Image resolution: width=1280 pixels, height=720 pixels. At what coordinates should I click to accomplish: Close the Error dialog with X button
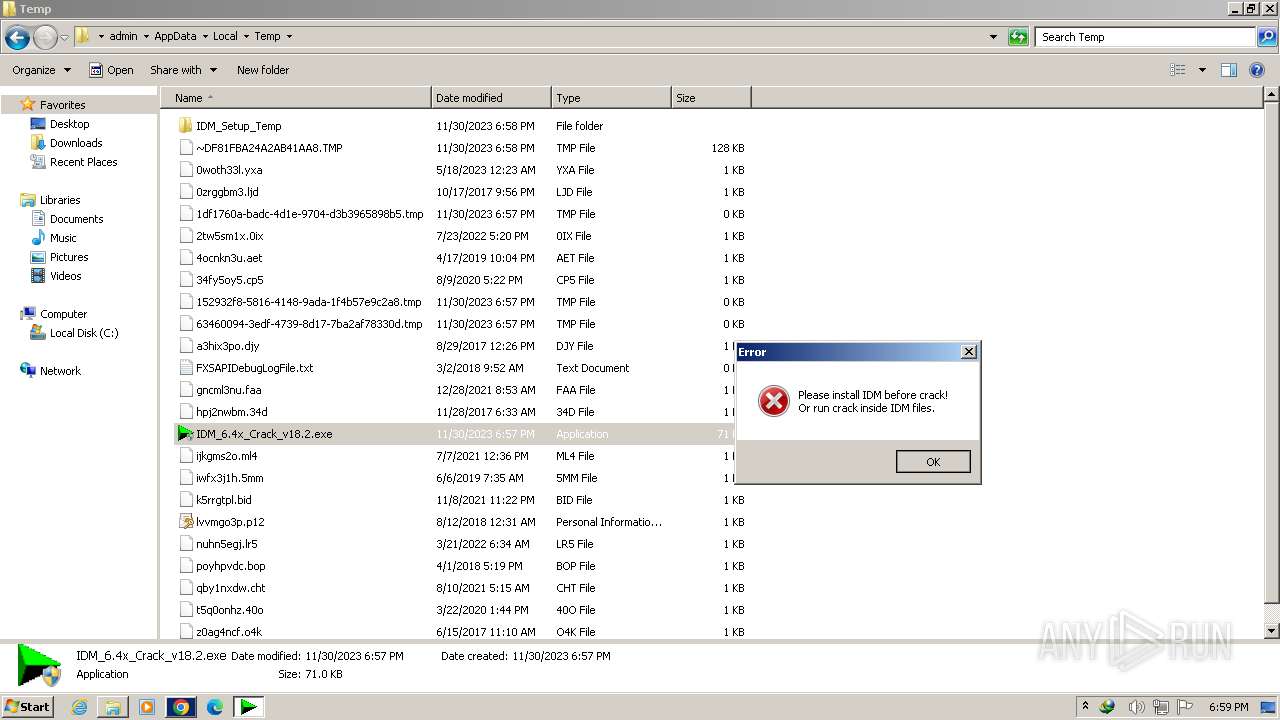click(968, 352)
